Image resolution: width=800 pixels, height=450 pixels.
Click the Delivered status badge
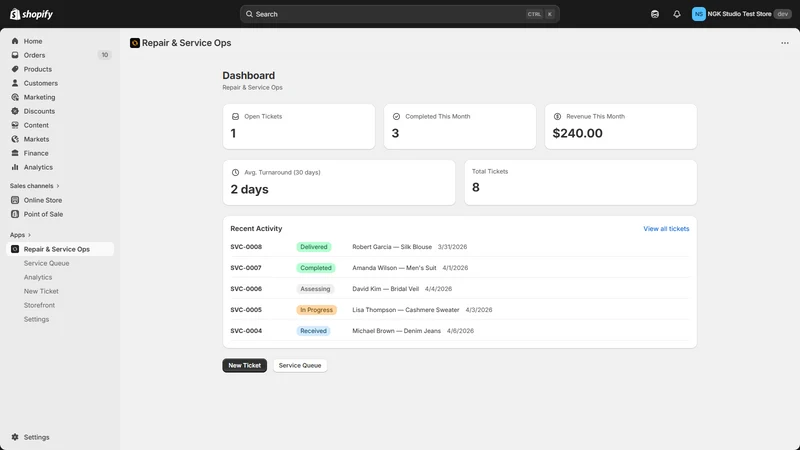[x=314, y=247]
